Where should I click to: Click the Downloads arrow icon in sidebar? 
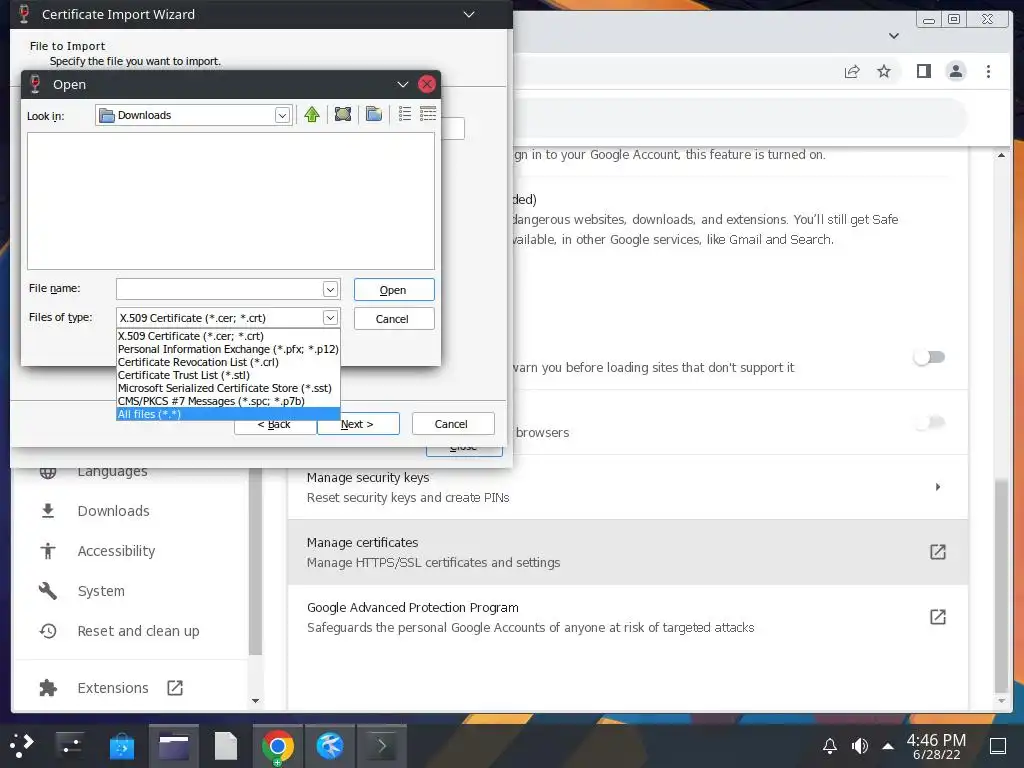48,511
